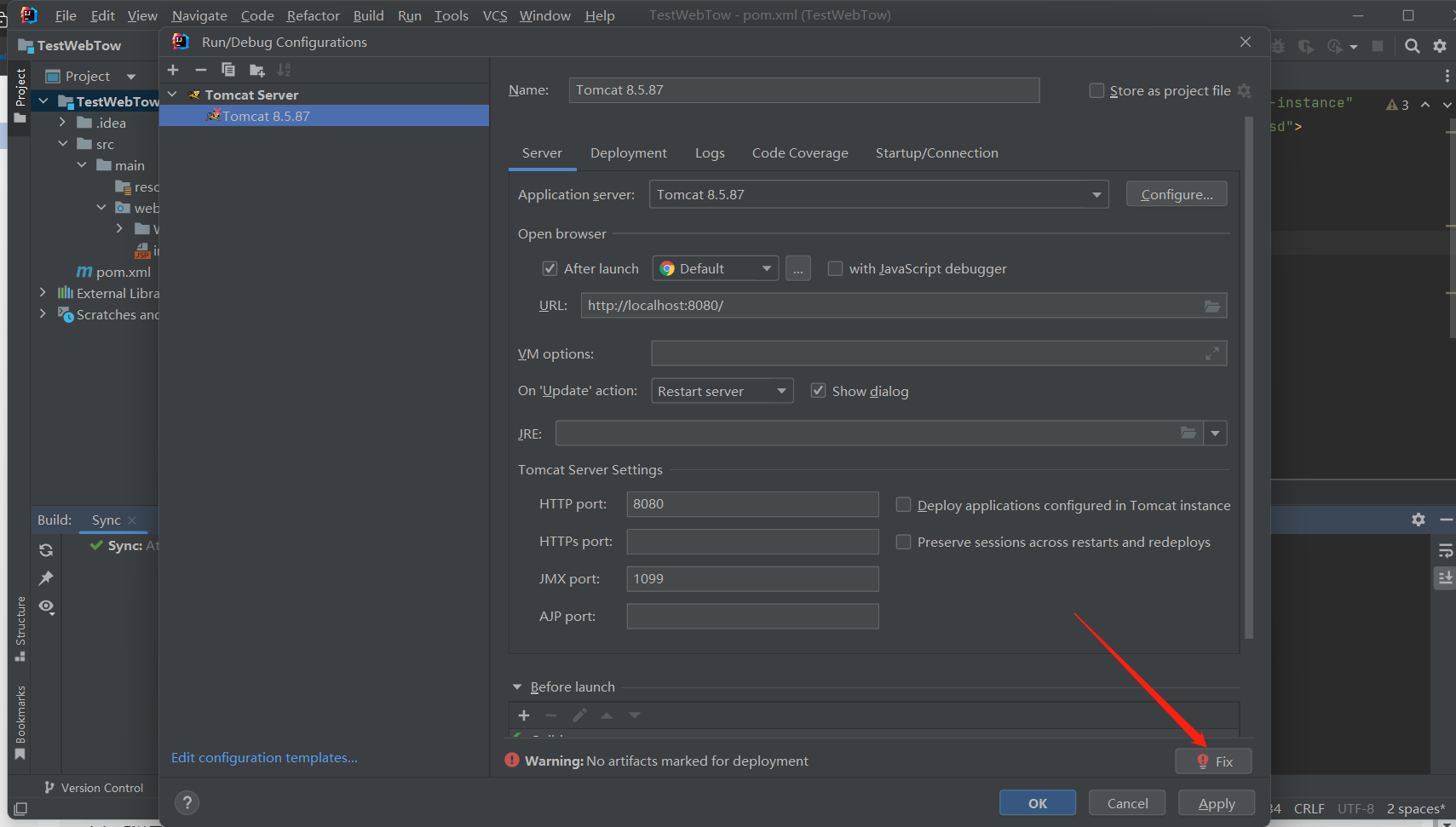
Task: Move configuration into a new folder
Action: click(x=256, y=70)
